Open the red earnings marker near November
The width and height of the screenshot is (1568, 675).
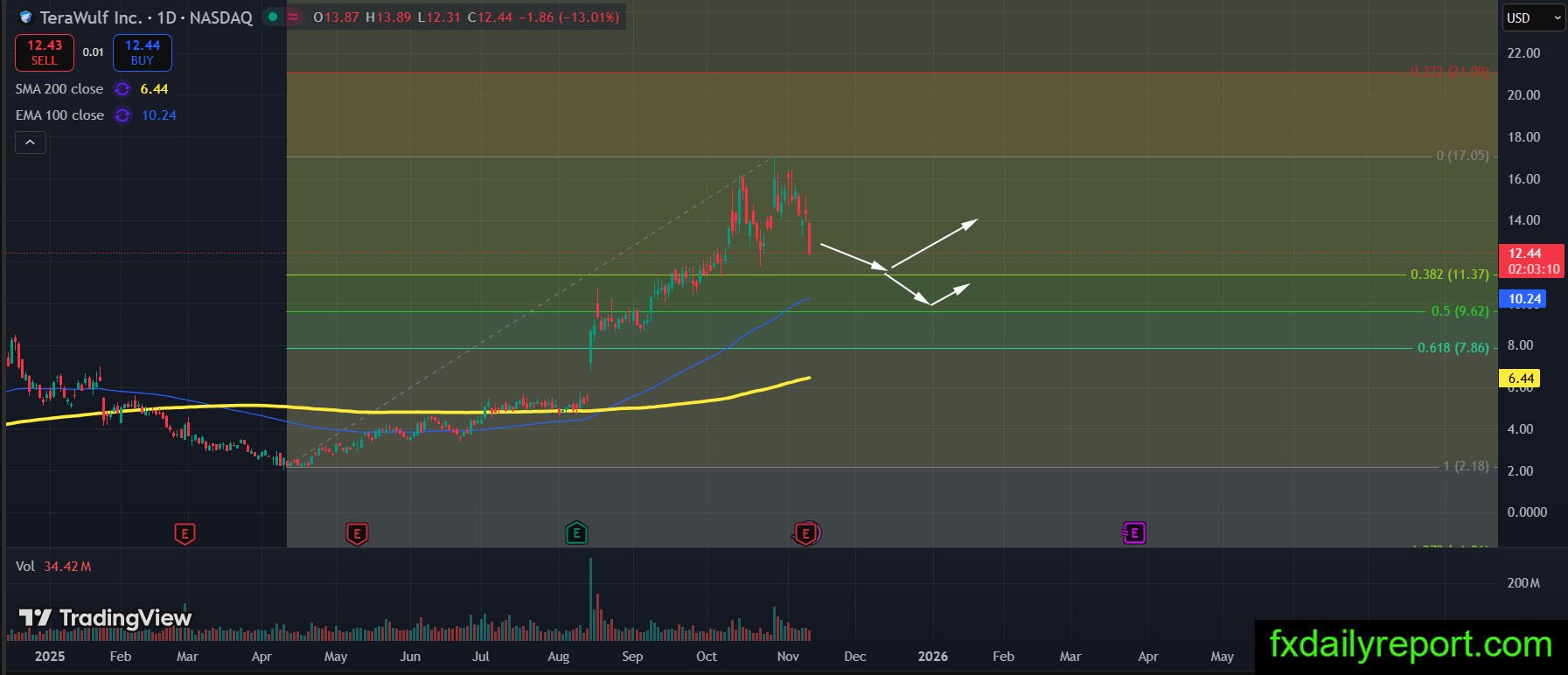805,533
